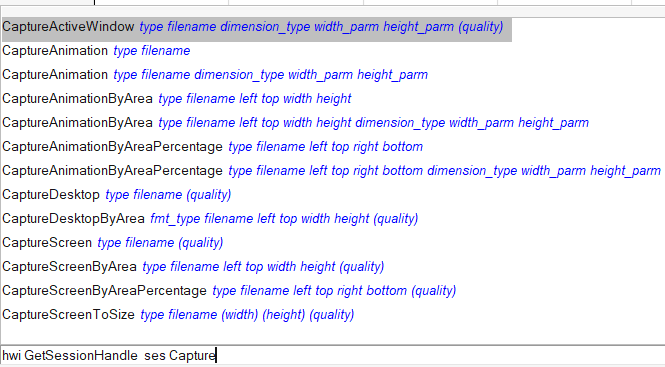Click the GetSessionHandle word in the input
The image size is (665, 367).
coord(81,356)
